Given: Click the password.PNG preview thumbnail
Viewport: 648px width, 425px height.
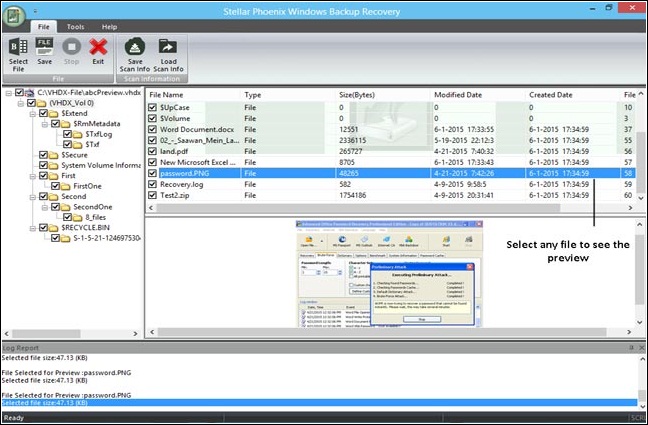Looking at the screenshot, I should (x=389, y=273).
